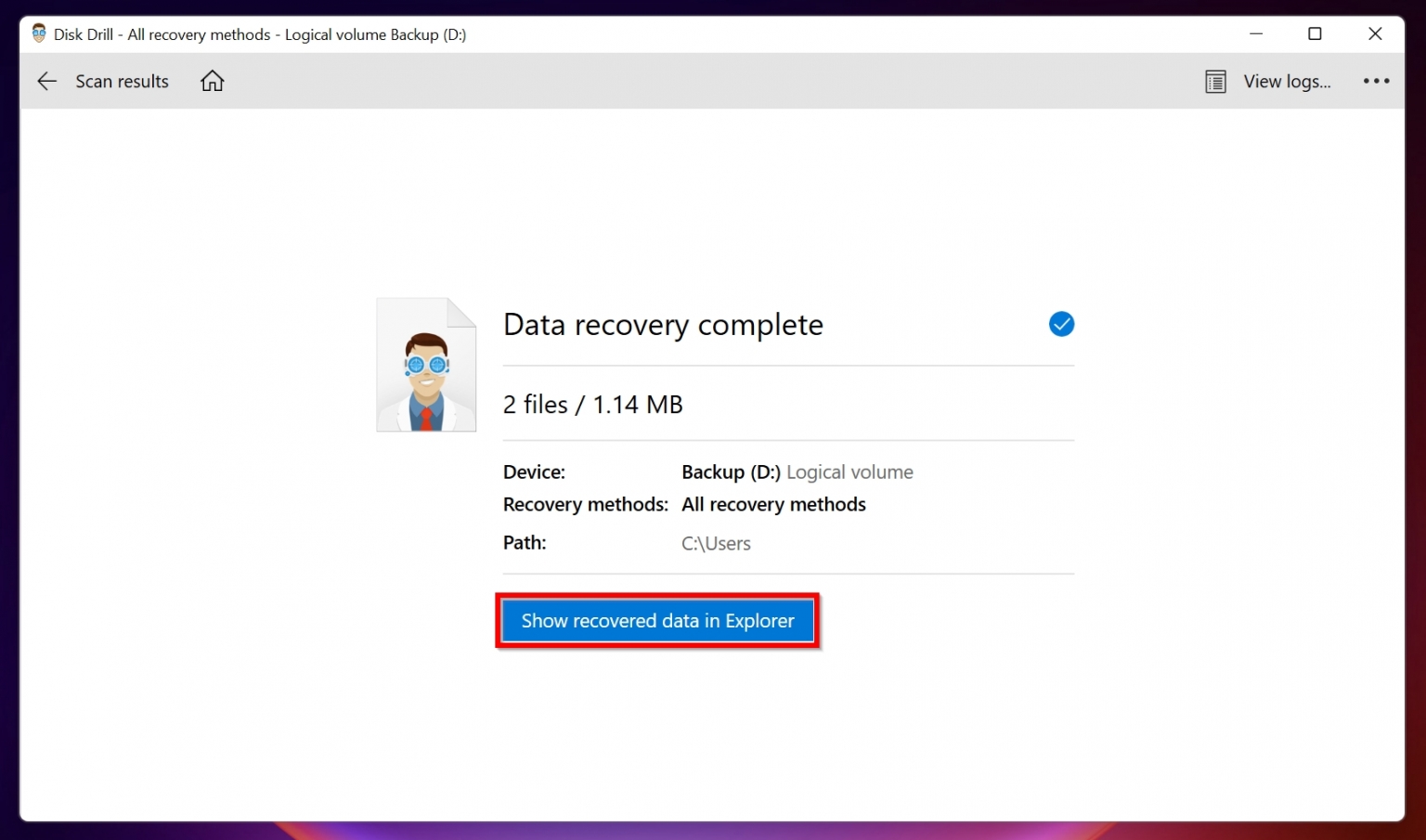Click the Recovery methods row label
The image size is (1426, 840).
pyautogui.click(x=585, y=504)
